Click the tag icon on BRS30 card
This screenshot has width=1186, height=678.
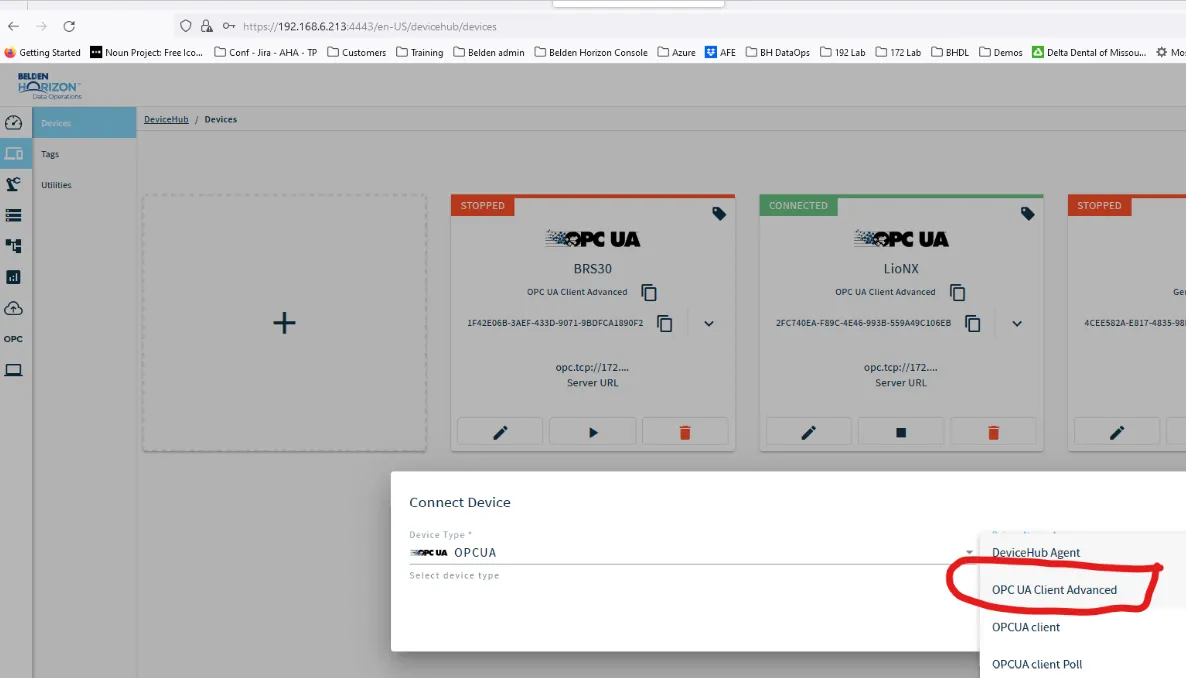(719, 214)
